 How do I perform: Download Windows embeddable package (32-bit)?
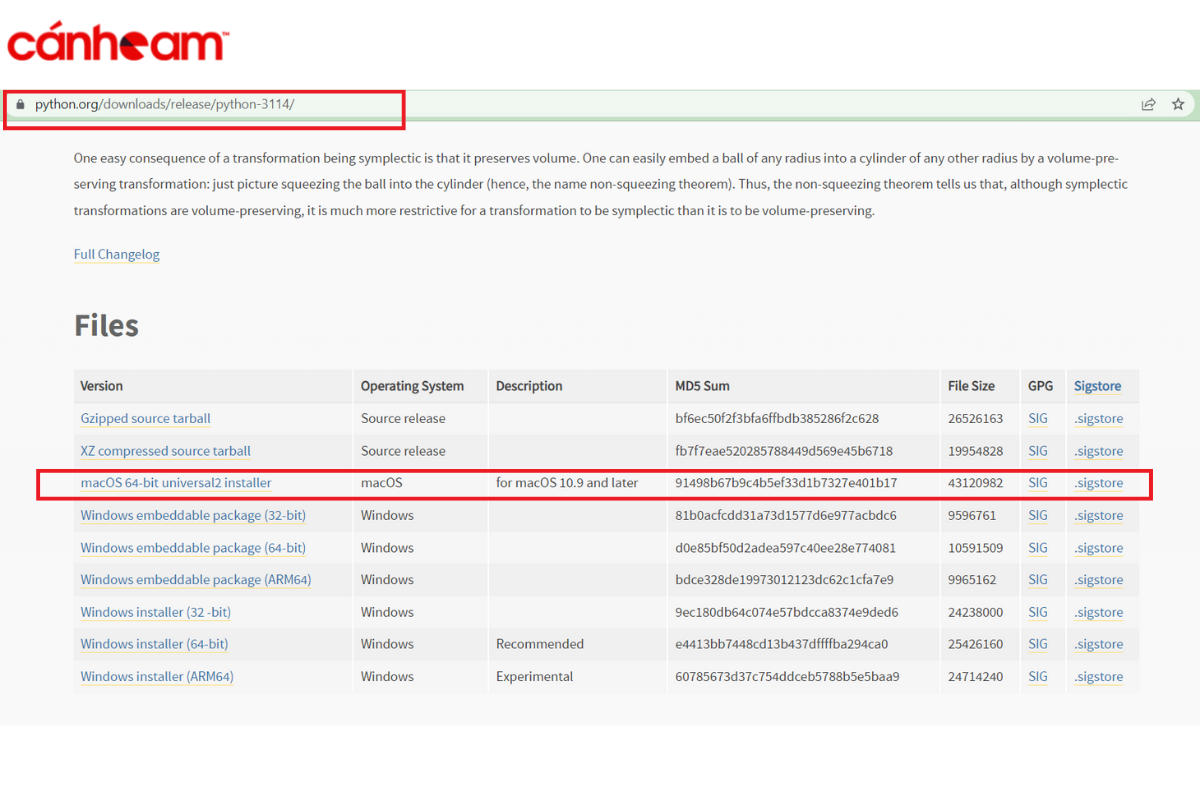click(193, 515)
